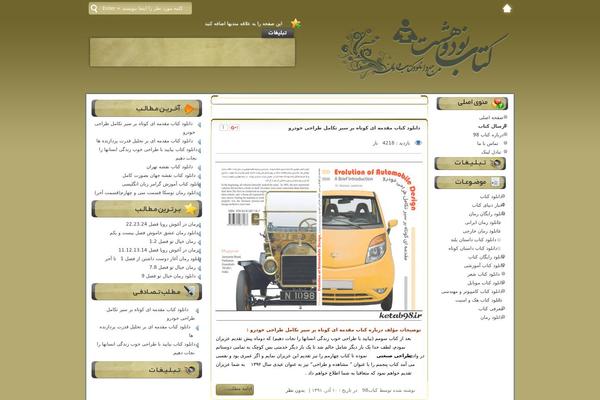Open 'دانلود رایگان کتاب' topic

pyautogui.click(x=484, y=257)
